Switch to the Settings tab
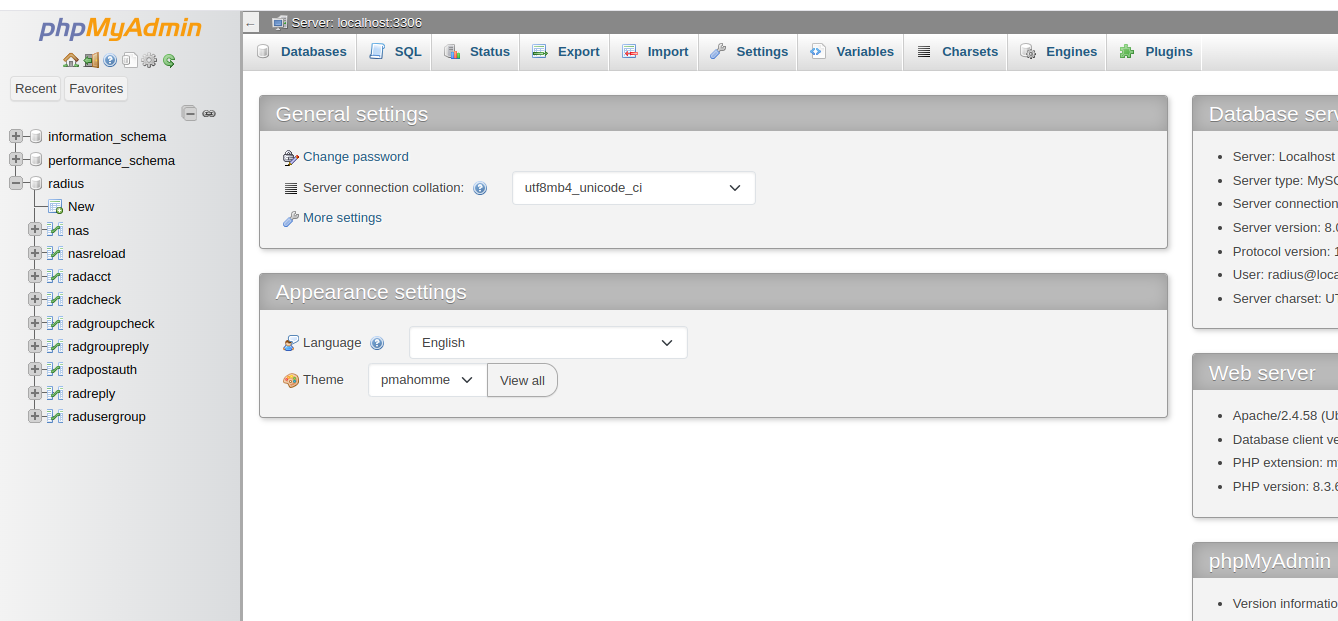 coord(748,52)
